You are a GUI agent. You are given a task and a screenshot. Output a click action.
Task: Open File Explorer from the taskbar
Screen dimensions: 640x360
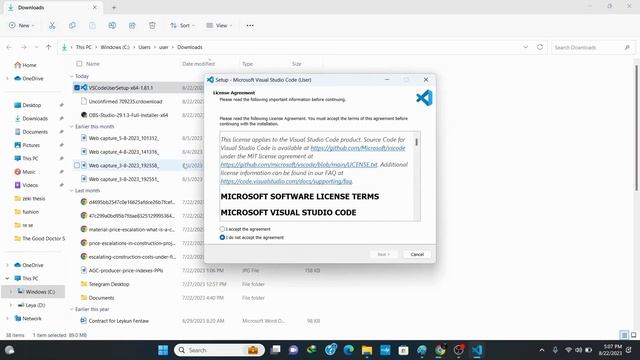(x=367, y=350)
